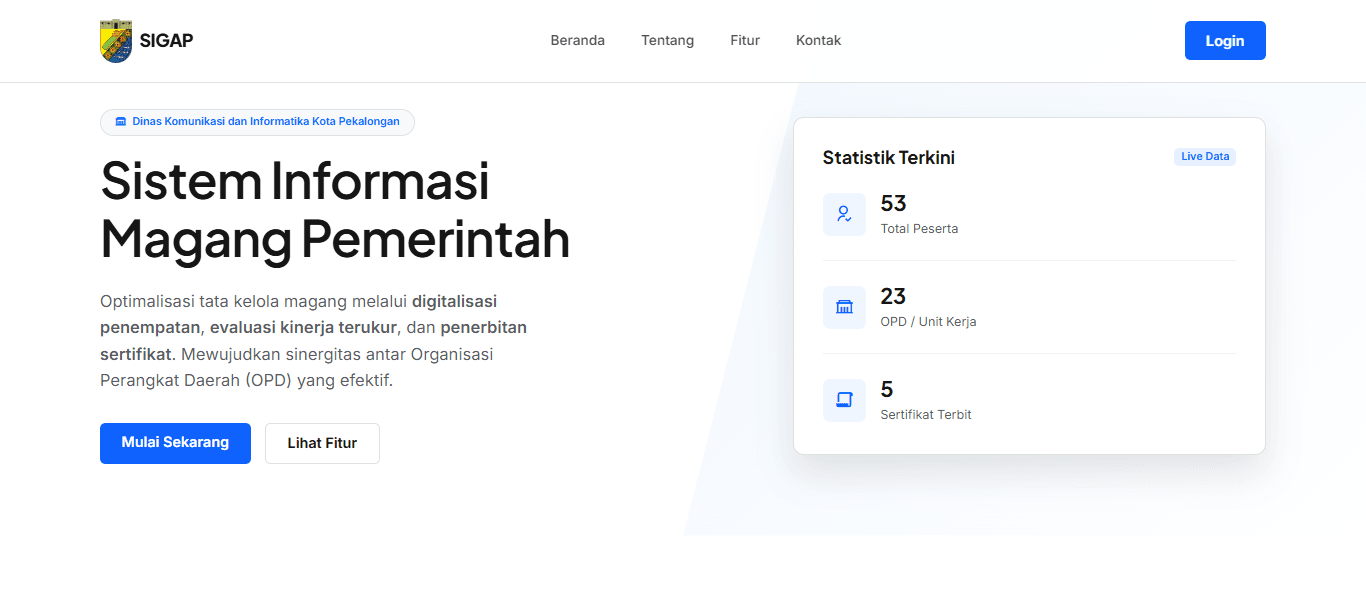Click the Dinas Komunikasi dan Informatika pill badge
Image resolution: width=1366 pixels, height=605 pixels.
(257, 122)
